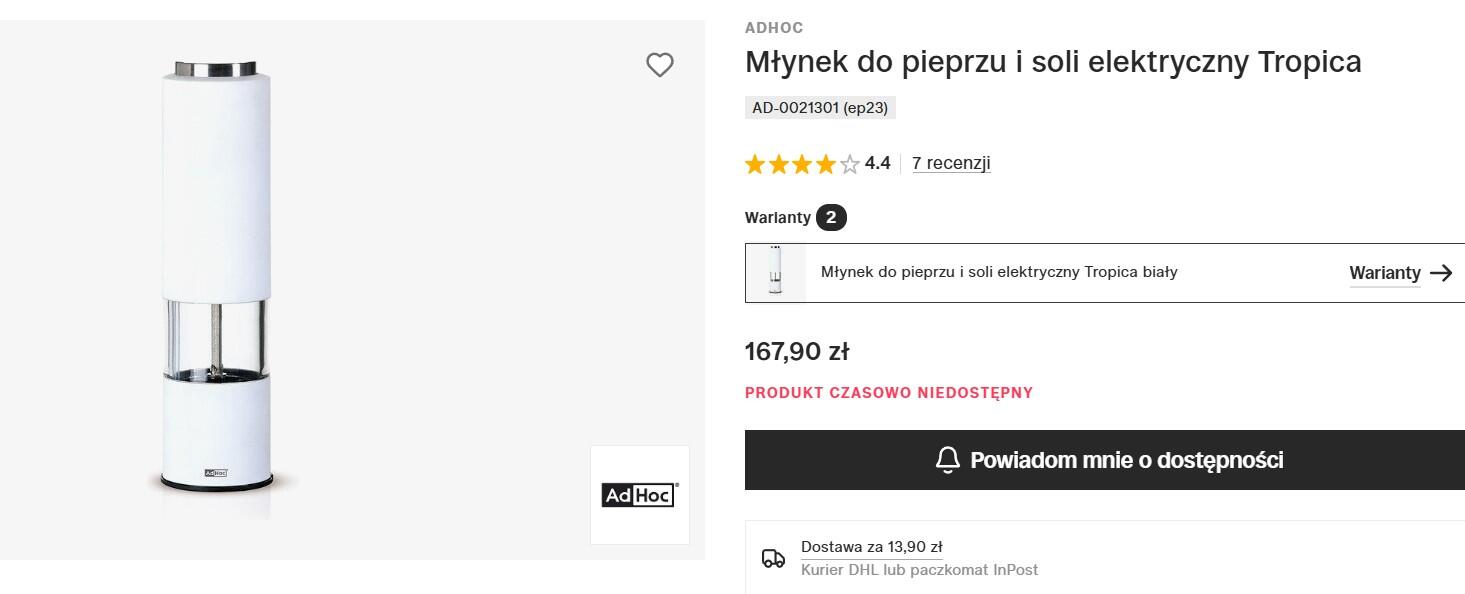Click the right arrow beside Warianty
Screen dimensions: 1465x594
(x=1441, y=273)
